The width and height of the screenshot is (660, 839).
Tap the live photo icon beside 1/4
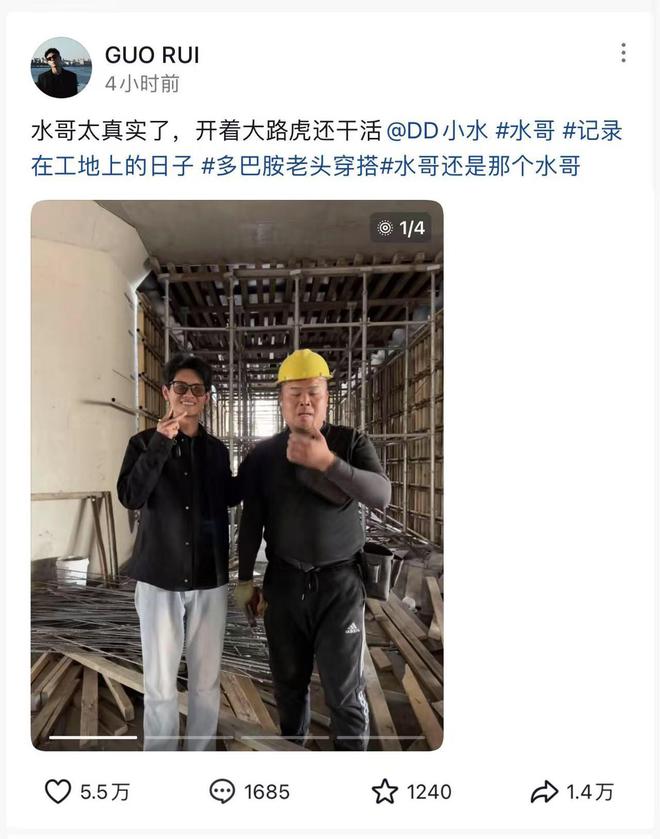[x=385, y=228]
